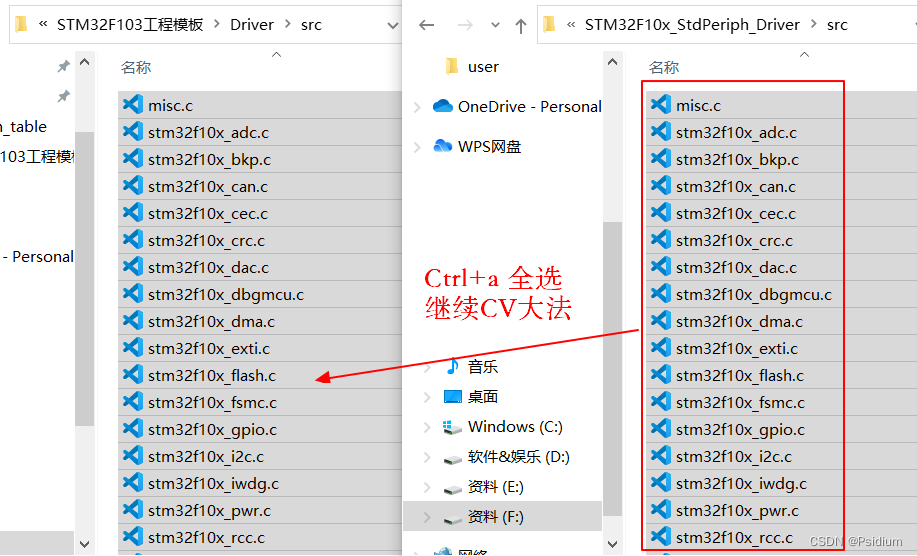Select stm32f10x_gpio.c name in right window
Viewport: 917px width, 556px height.
(x=740, y=429)
